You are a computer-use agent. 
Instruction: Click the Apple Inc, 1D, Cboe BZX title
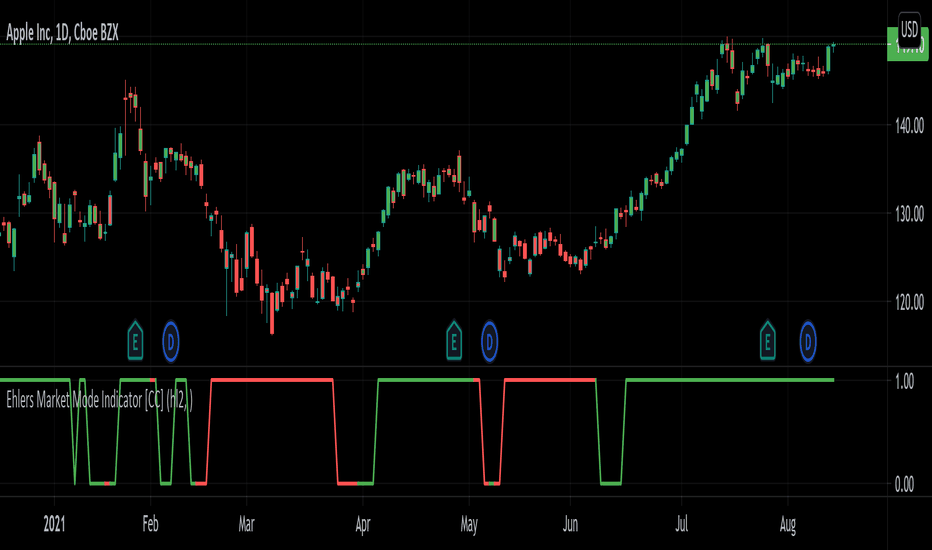(x=62, y=33)
